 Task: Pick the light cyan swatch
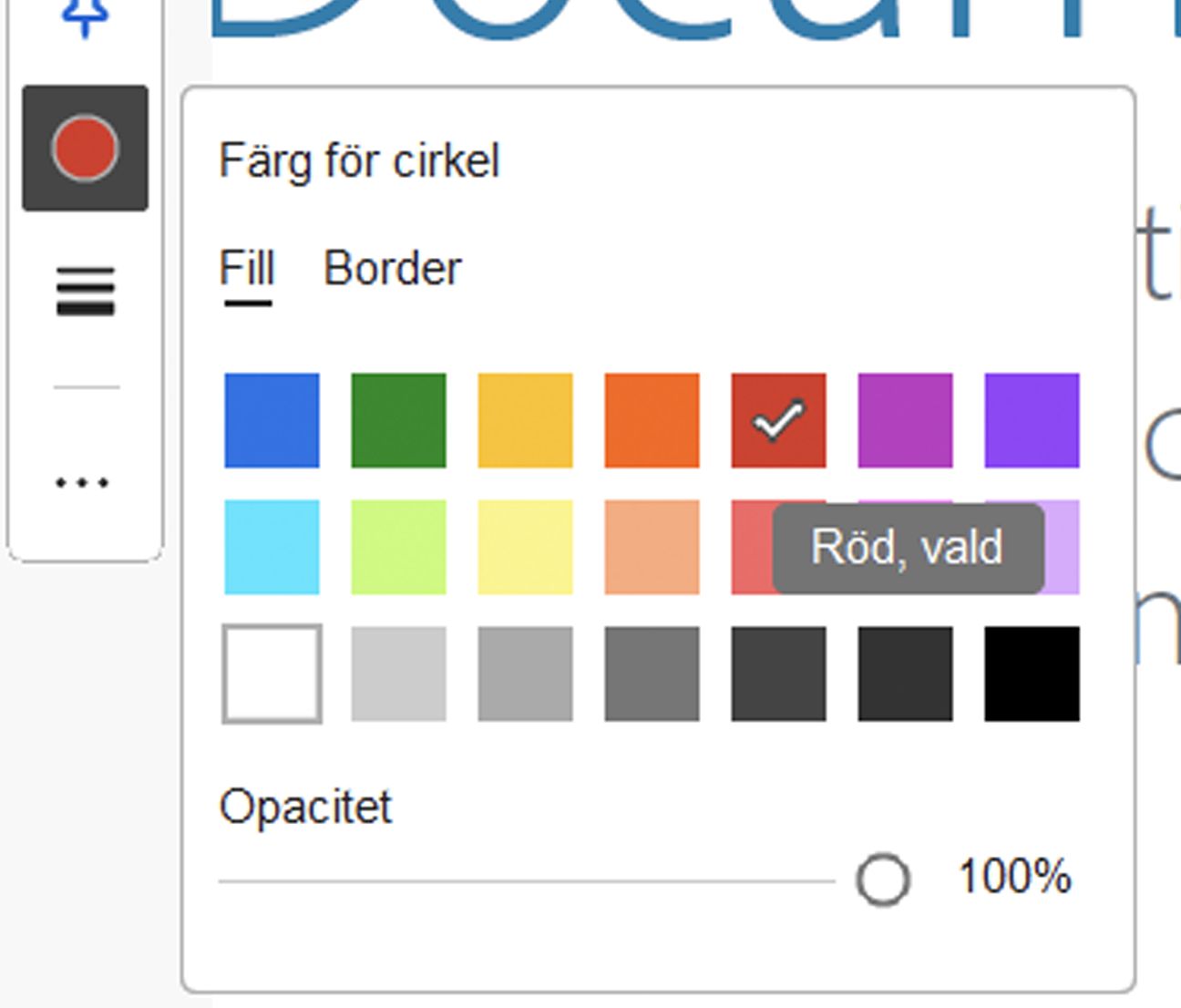point(272,547)
